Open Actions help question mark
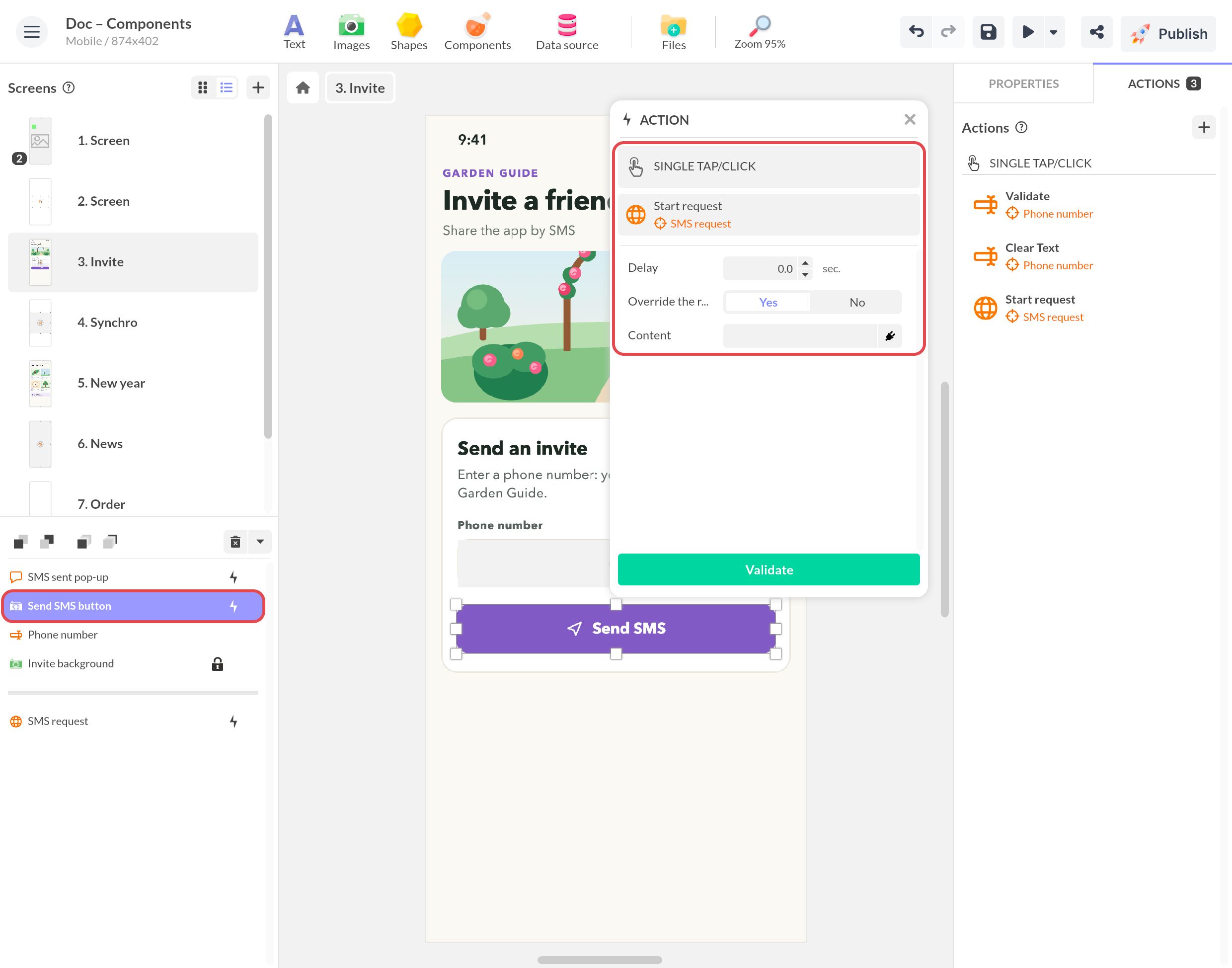The height and width of the screenshot is (968, 1232). point(1021,128)
